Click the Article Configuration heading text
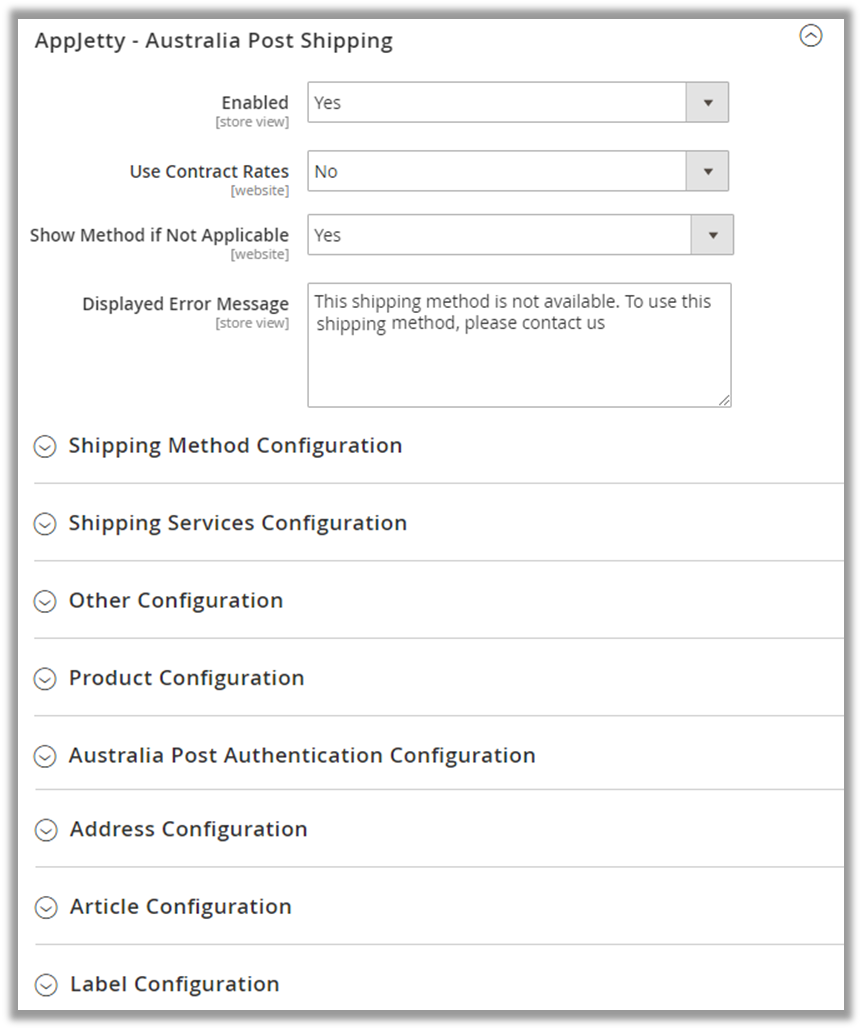 (180, 907)
